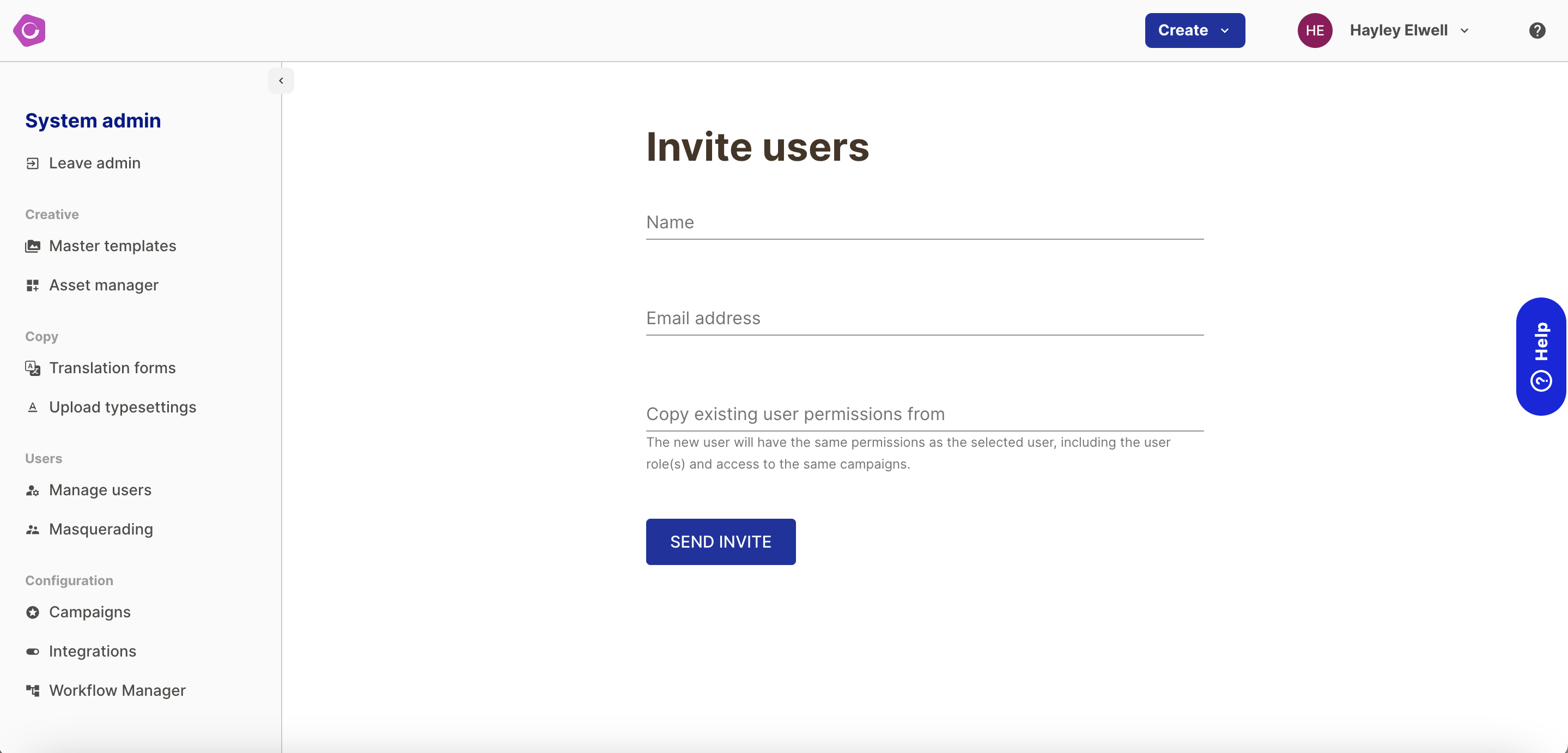This screenshot has width=1568, height=753.
Task: Focus the Name input field
Action: click(925, 223)
